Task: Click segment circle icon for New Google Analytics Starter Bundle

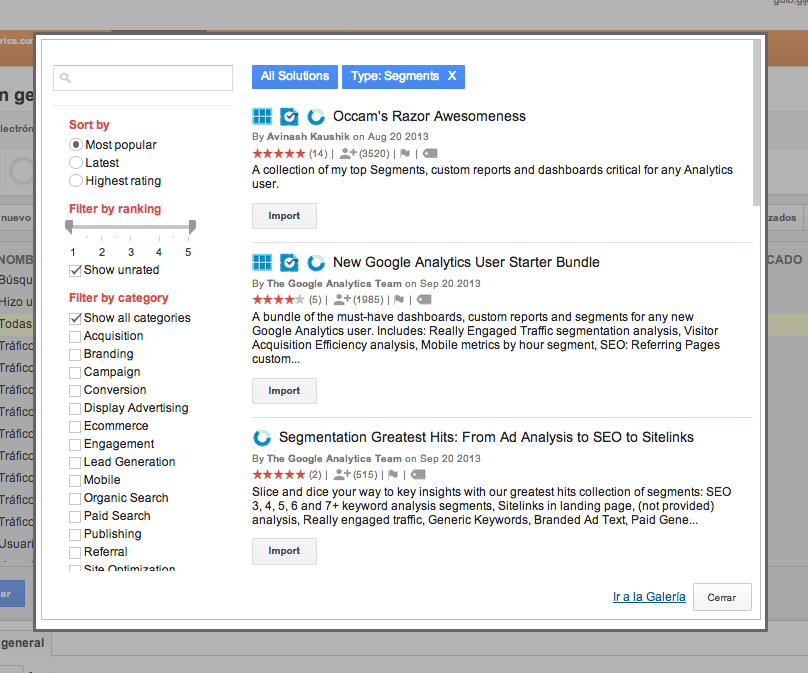Action: point(316,262)
